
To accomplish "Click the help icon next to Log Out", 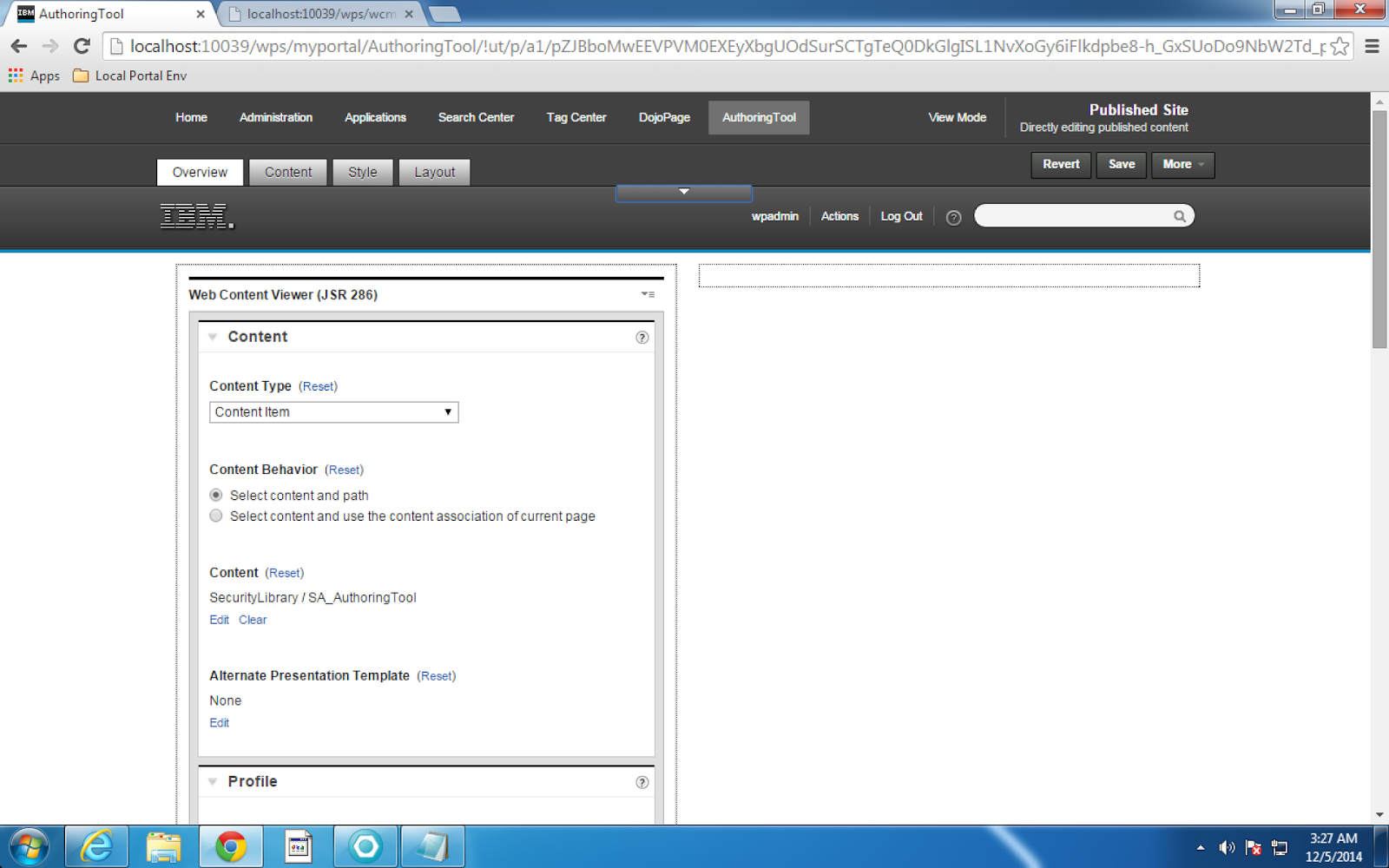I will (x=953, y=217).
